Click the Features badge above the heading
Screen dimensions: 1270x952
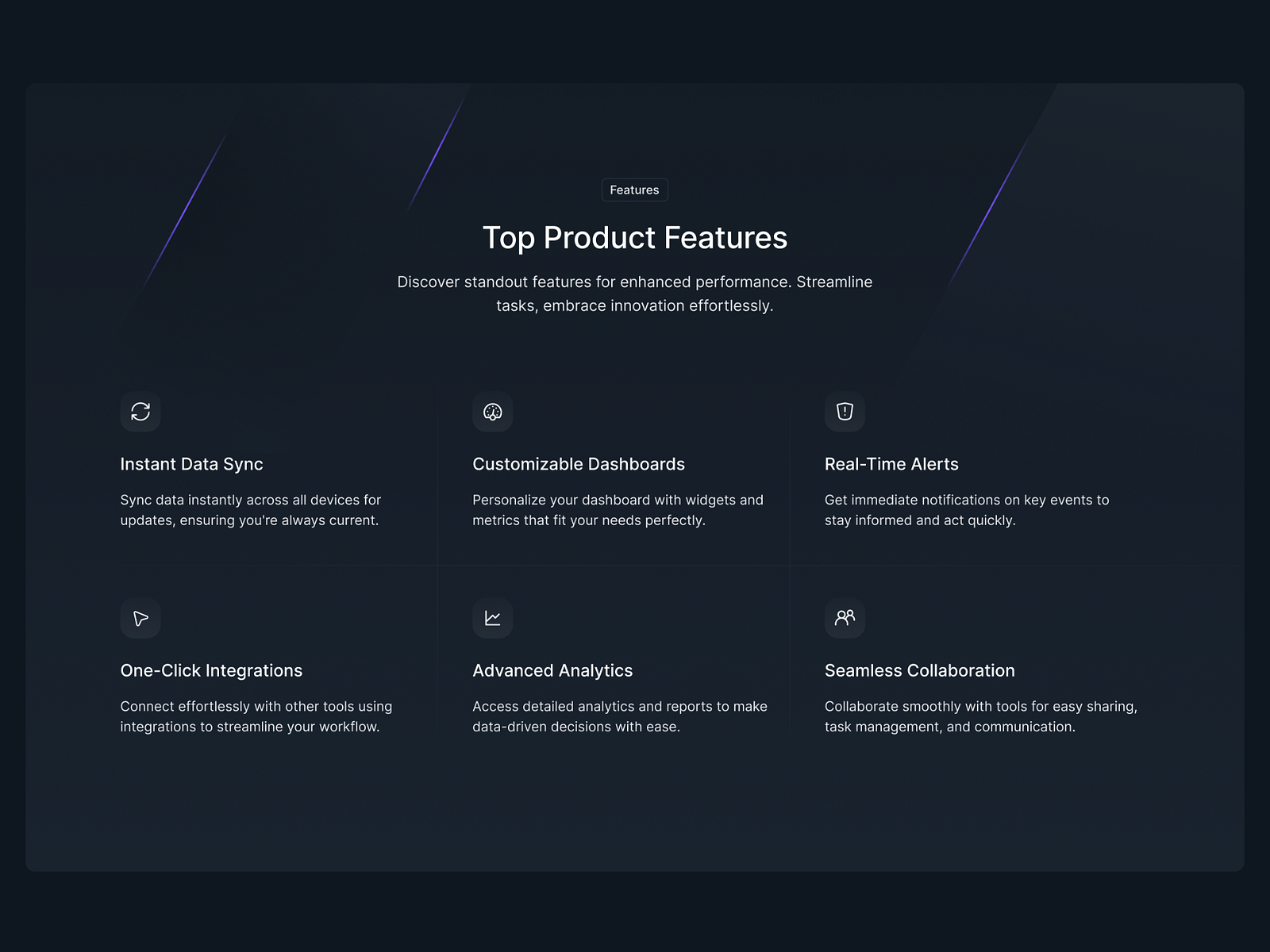point(633,190)
